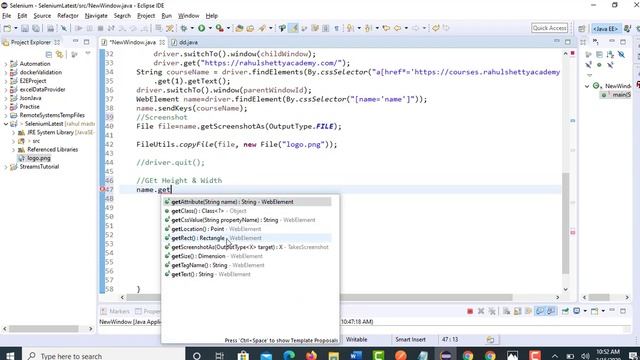Click Remove All Terminated Launches icon
The image size is (640, 360).
pos(492,311)
